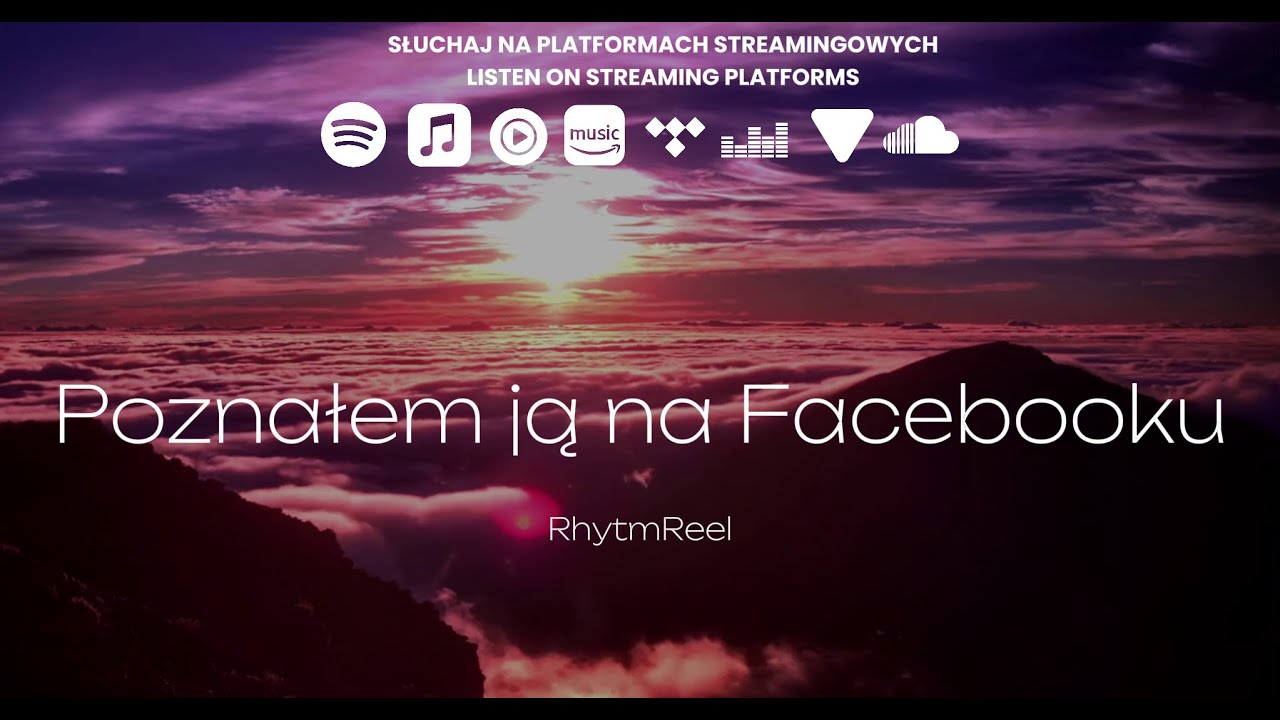The height and width of the screenshot is (720, 1280).
Task: Click the Spotify icon
Action: coord(353,135)
